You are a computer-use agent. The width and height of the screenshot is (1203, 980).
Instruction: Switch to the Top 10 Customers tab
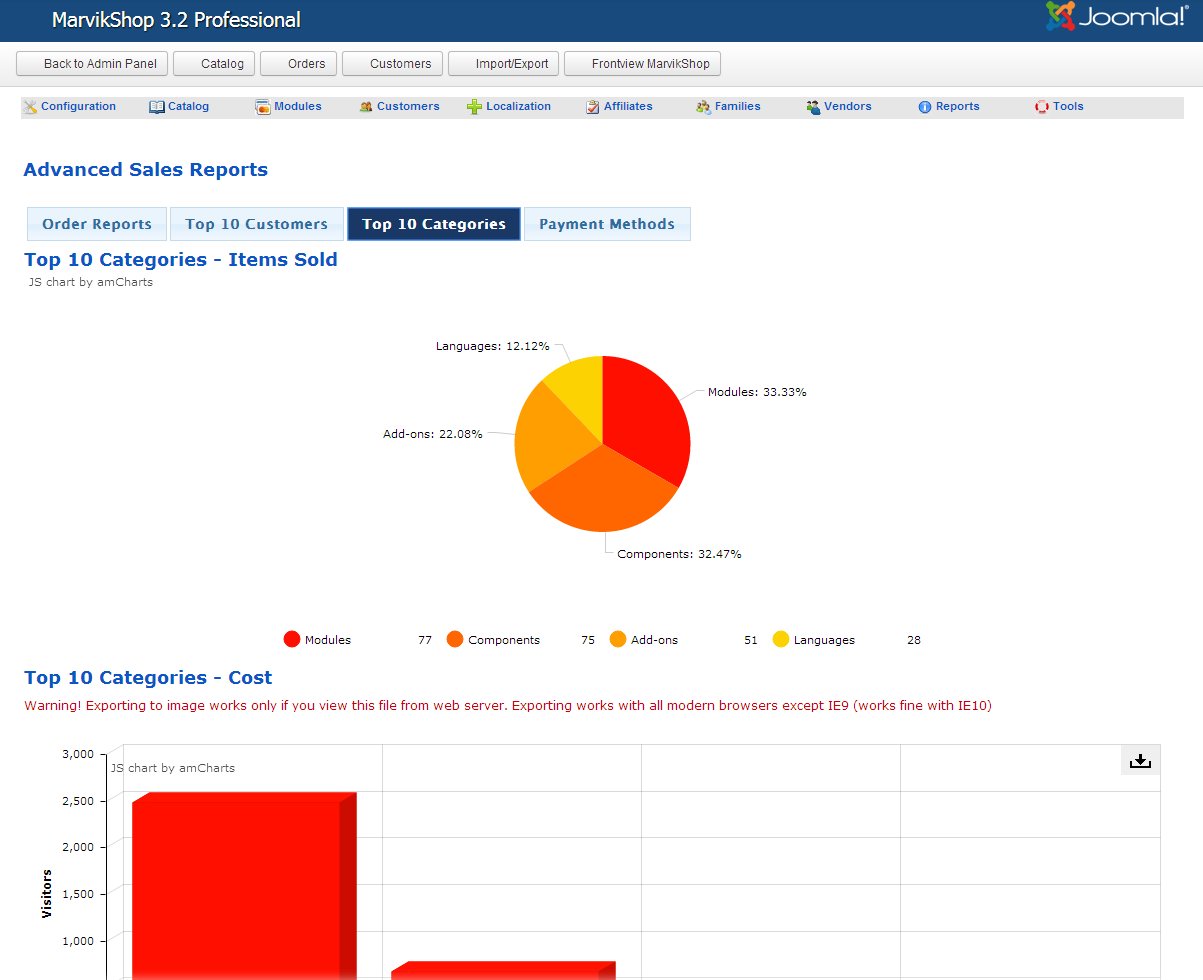coord(257,224)
